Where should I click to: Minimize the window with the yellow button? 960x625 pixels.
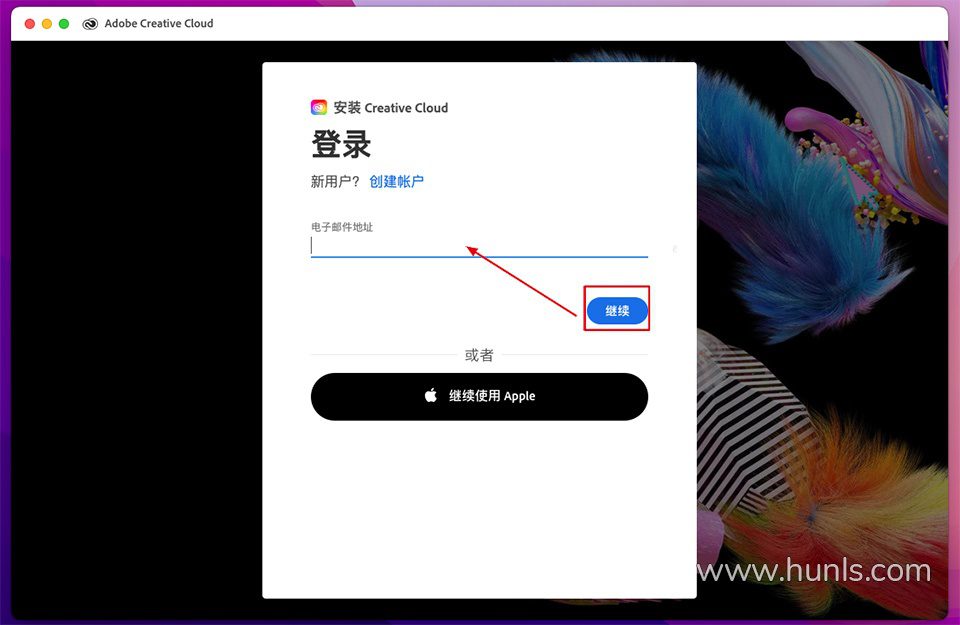[x=47, y=24]
